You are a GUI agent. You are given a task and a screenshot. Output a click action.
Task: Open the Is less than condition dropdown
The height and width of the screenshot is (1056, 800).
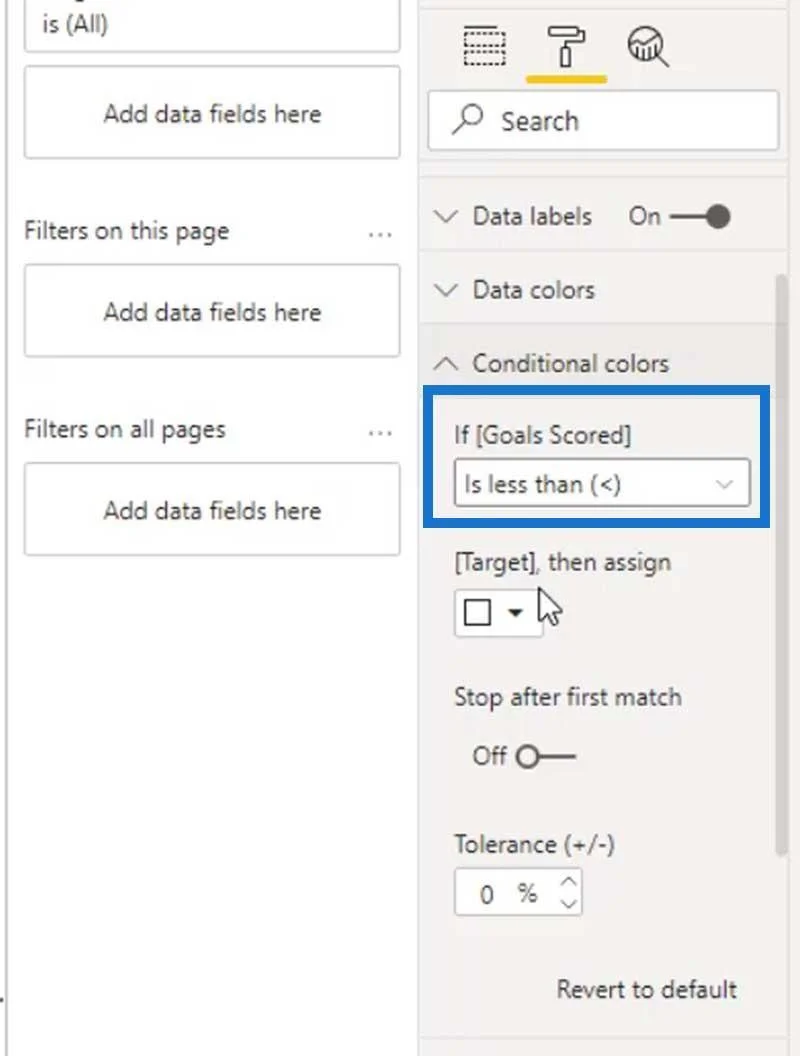[x=602, y=483]
